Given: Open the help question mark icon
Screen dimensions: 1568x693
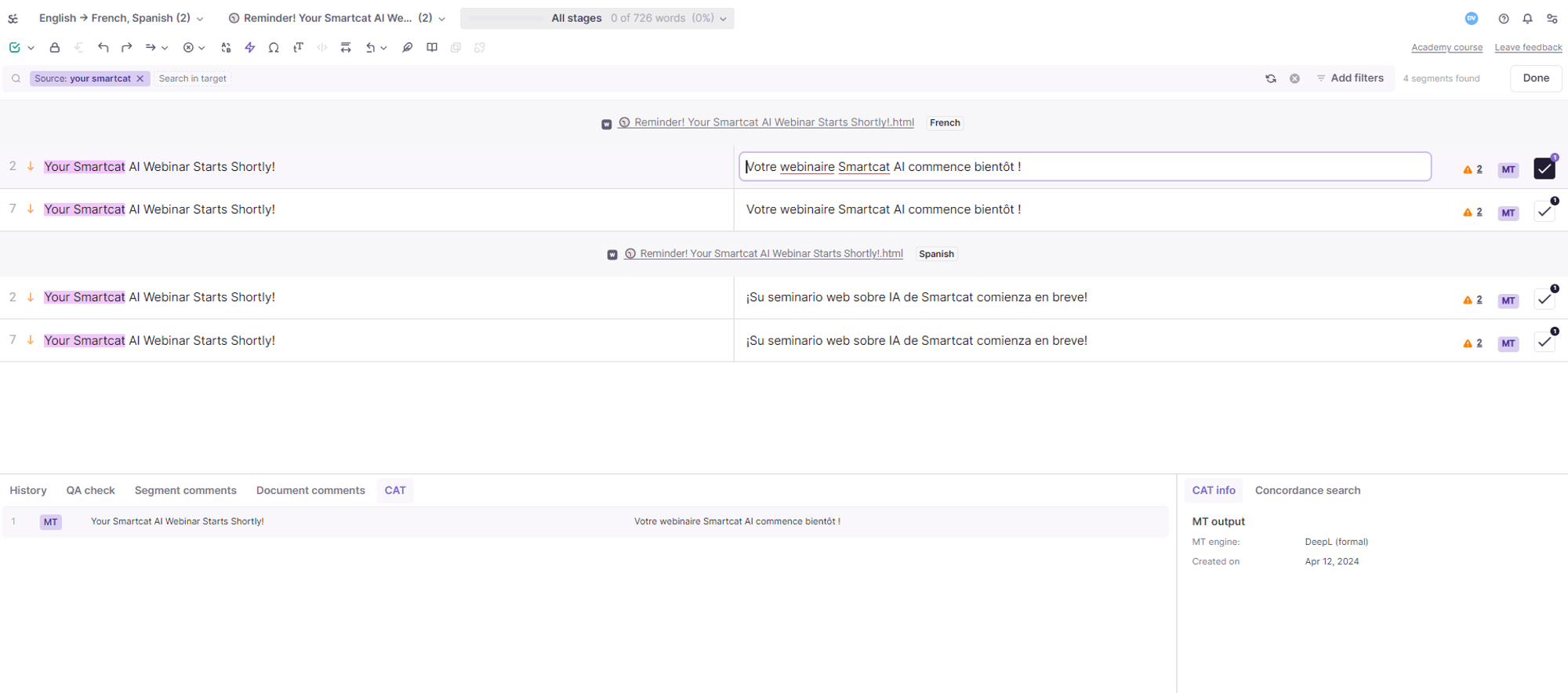Looking at the screenshot, I should 1504,19.
